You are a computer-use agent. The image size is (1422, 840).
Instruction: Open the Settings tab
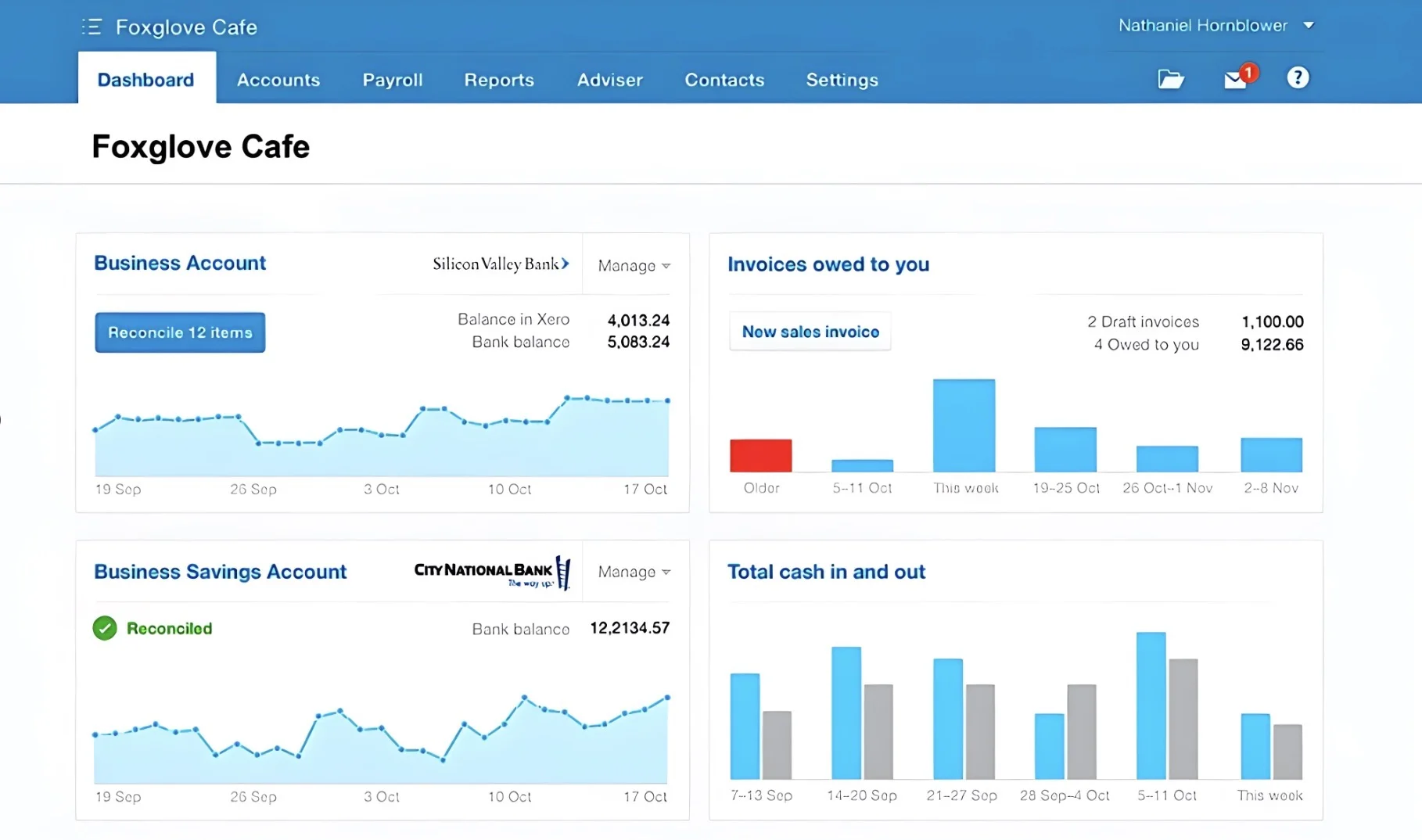click(x=842, y=80)
